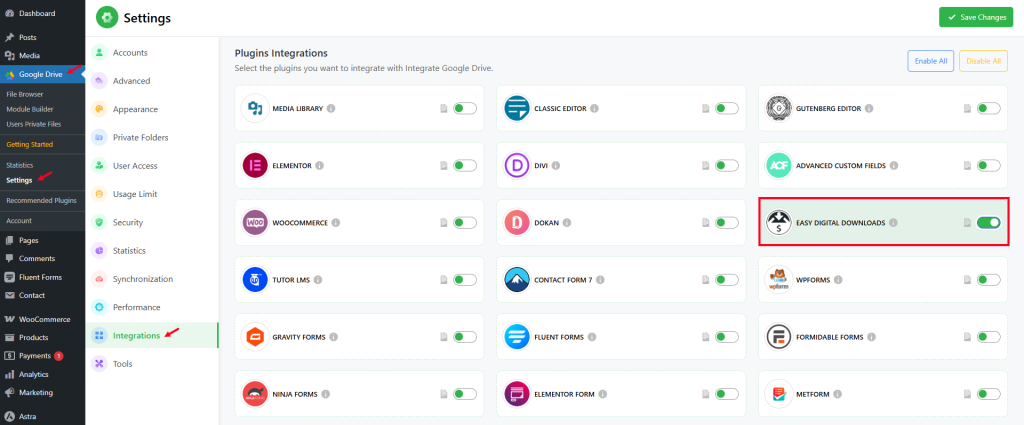
Task: Toggle Classic Editor integration switch
Action: pos(727,108)
